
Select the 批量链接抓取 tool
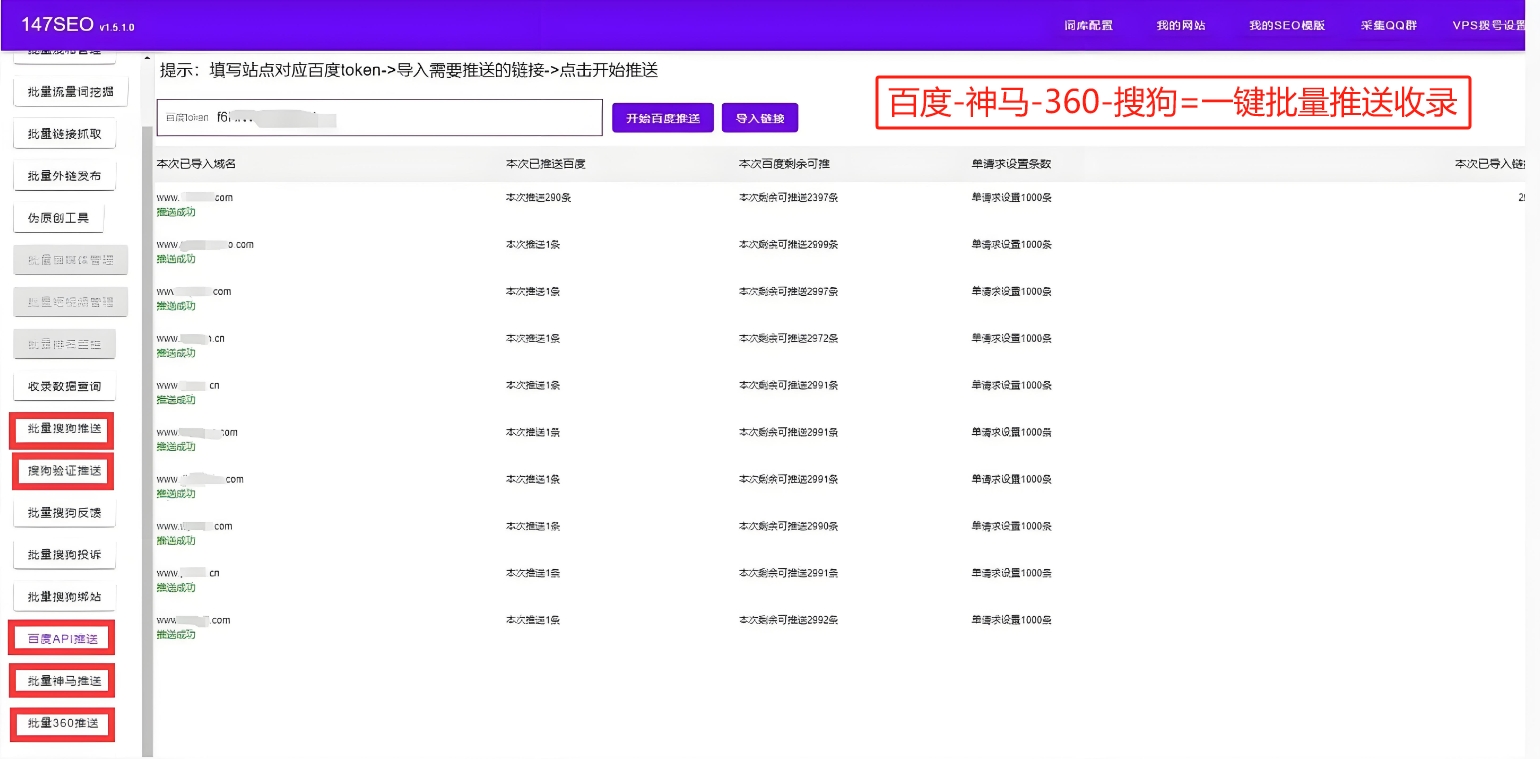tap(62, 132)
